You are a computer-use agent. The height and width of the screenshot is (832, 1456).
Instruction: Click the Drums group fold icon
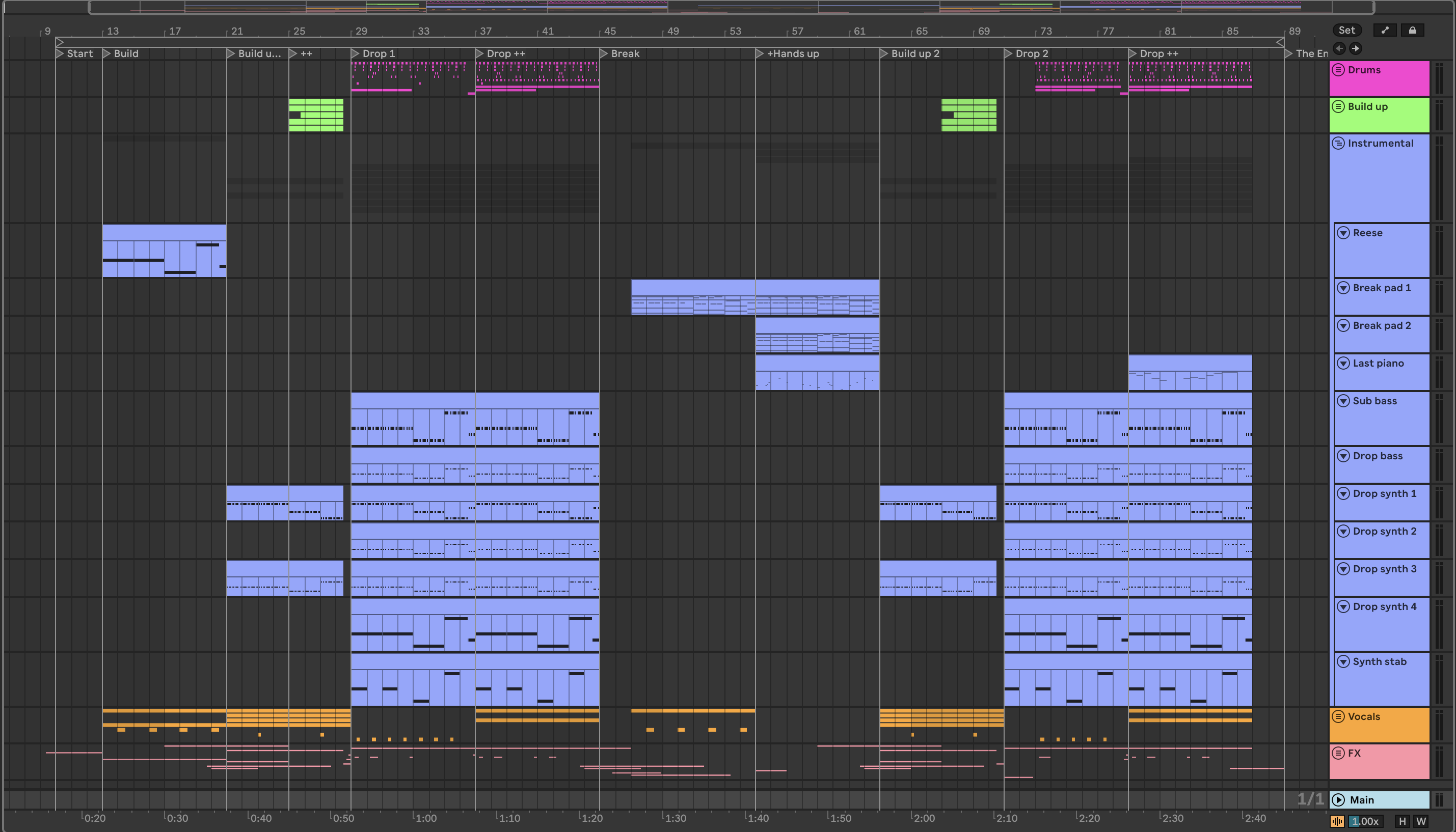coord(1338,70)
